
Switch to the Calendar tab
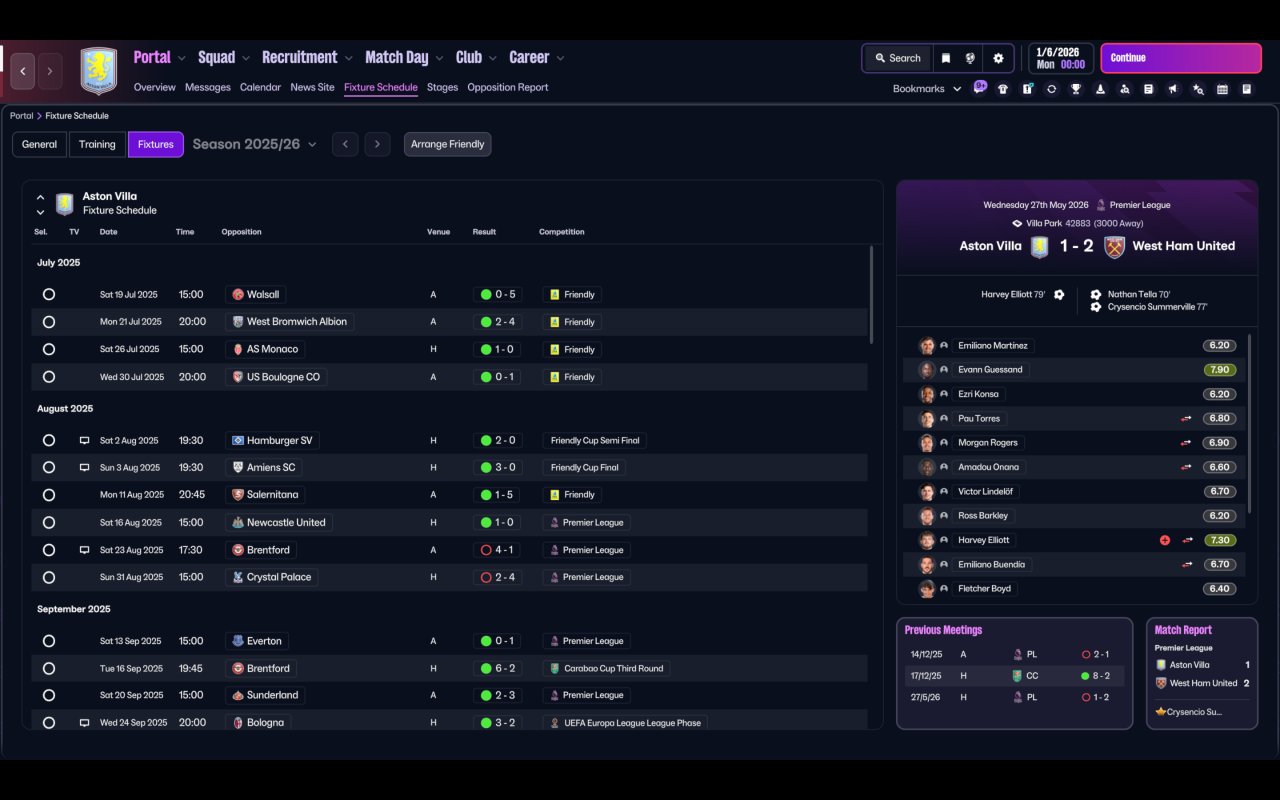(x=260, y=87)
